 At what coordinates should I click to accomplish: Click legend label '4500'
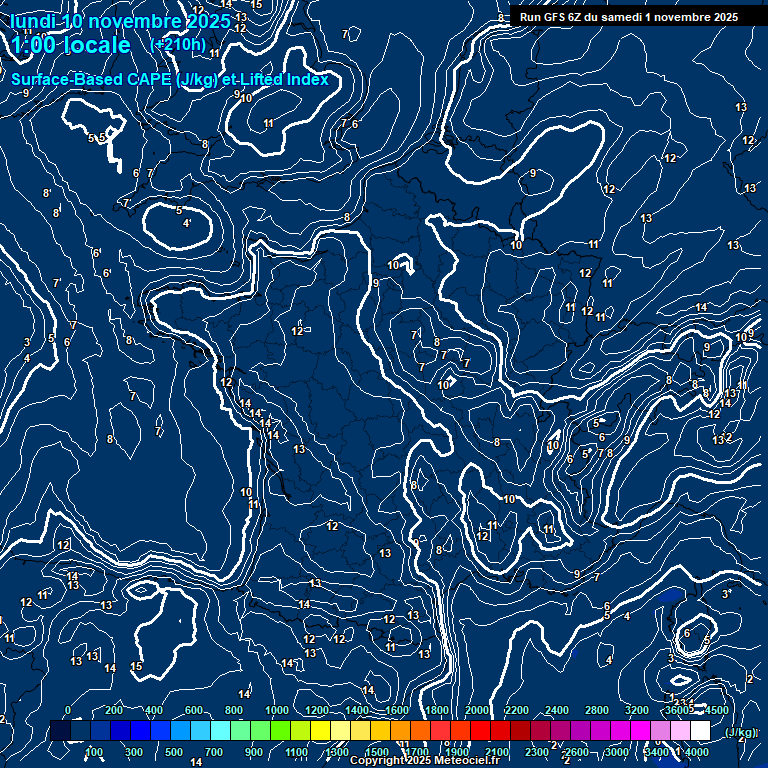pos(717,710)
